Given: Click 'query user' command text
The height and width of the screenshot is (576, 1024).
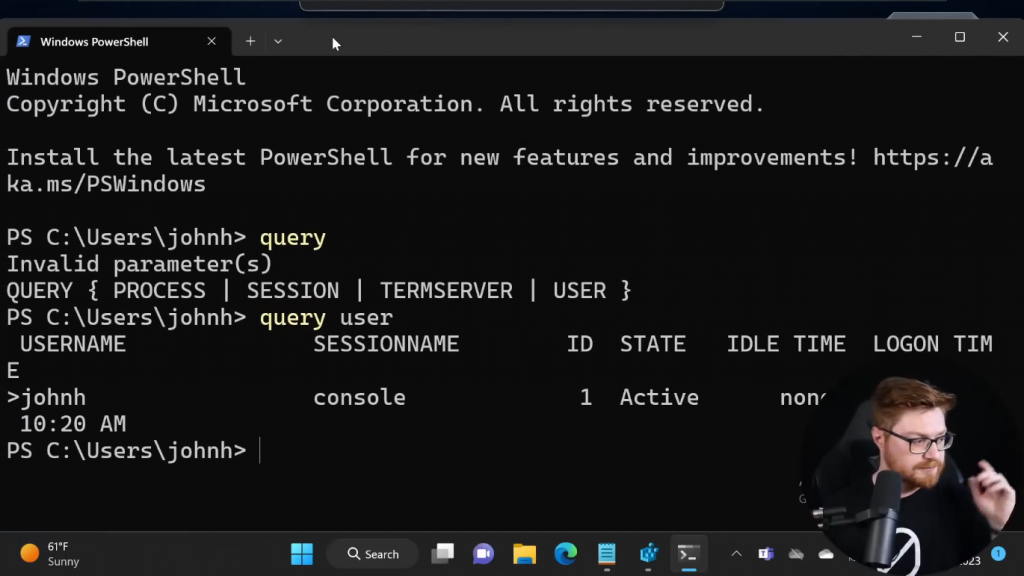Looking at the screenshot, I should (326, 318).
